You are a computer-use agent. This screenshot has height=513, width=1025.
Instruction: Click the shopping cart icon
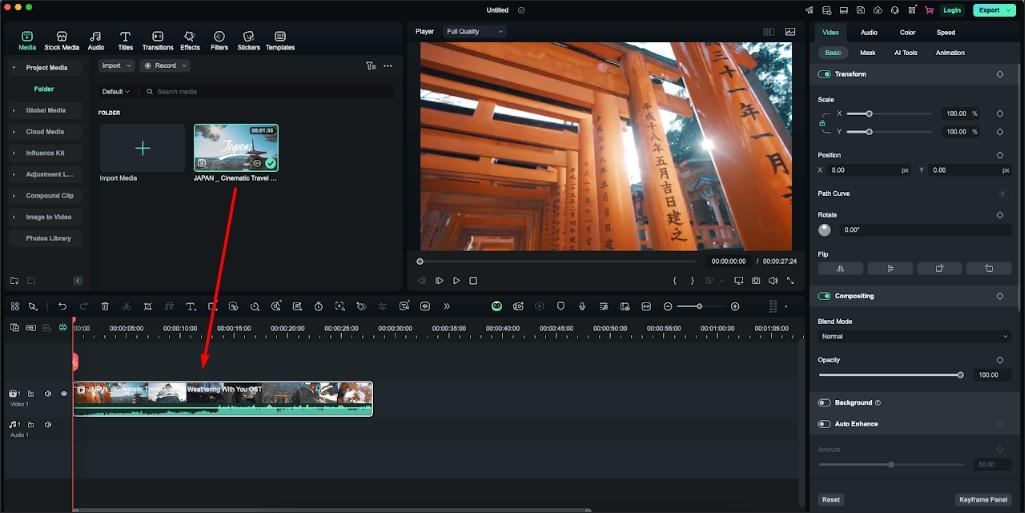coord(929,10)
